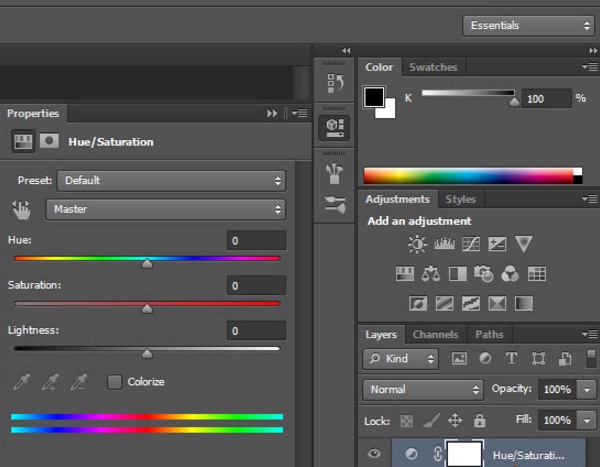This screenshot has height=467, width=600.
Task: Add a Black & White adjustment
Action: (x=457, y=274)
